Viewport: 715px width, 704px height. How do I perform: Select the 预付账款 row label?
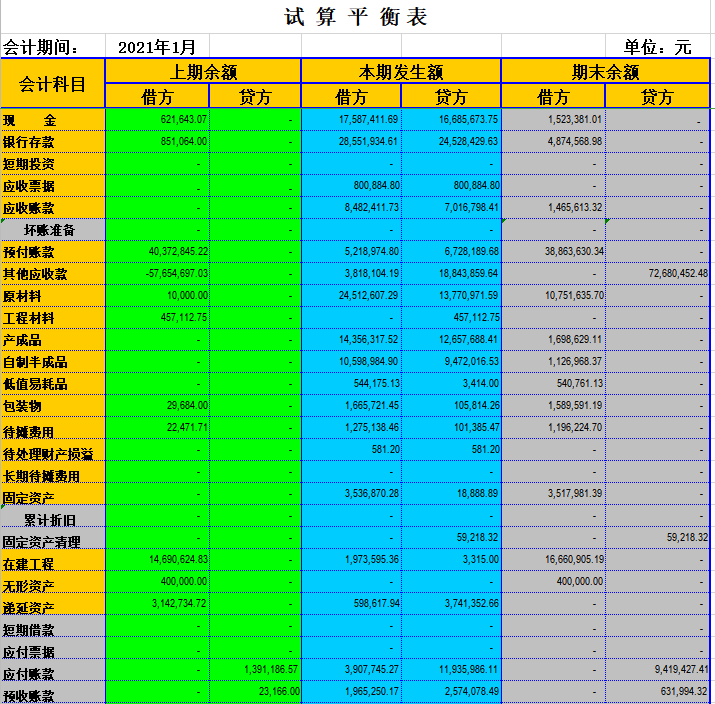click(x=53, y=252)
